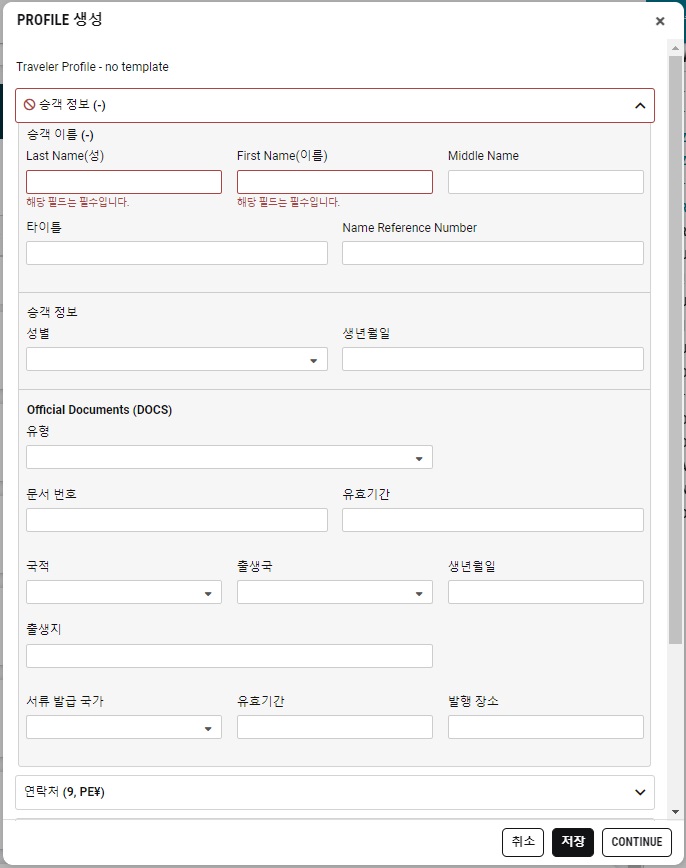Image resolution: width=686 pixels, height=868 pixels.
Task: Focus the First Name(이름) input field
Action: point(335,182)
